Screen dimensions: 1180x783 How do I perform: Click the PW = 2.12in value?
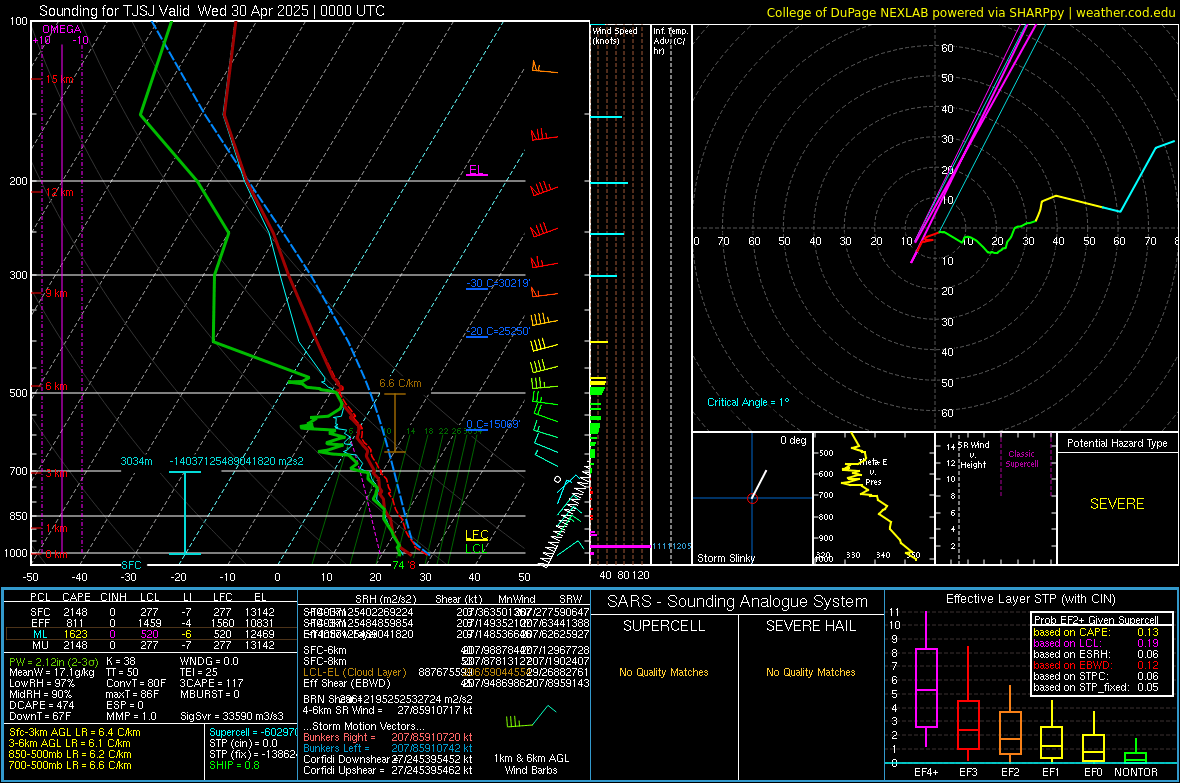52,662
